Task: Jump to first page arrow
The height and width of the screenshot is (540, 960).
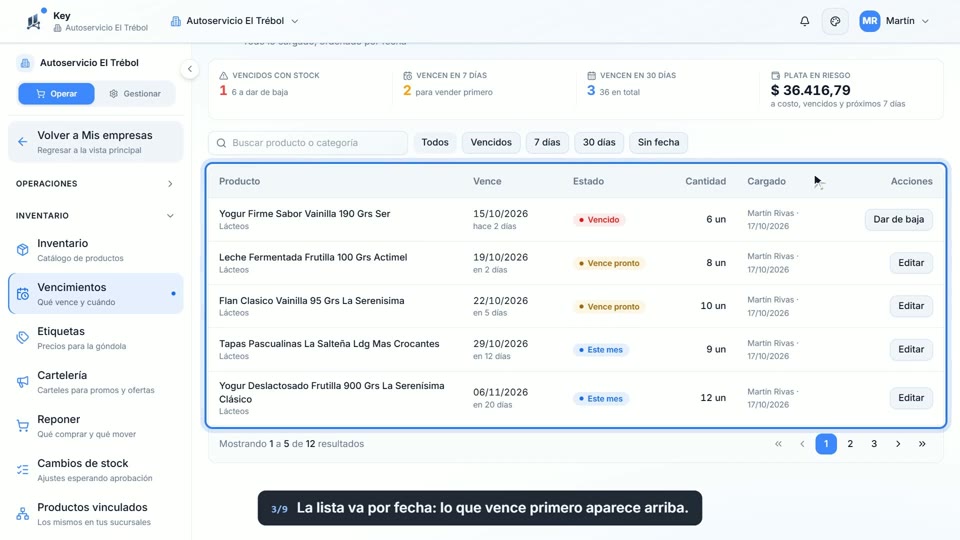Action: [x=778, y=444]
